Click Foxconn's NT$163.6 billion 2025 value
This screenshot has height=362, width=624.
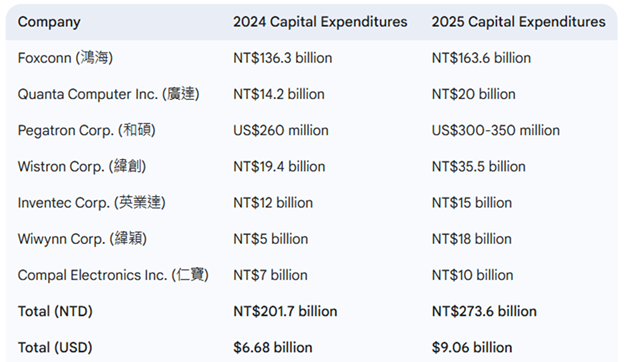(481, 58)
